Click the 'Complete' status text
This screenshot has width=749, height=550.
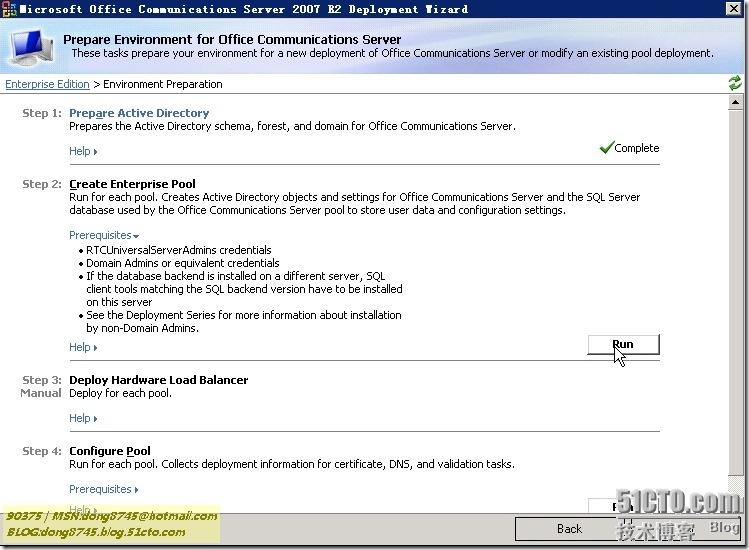click(637, 148)
